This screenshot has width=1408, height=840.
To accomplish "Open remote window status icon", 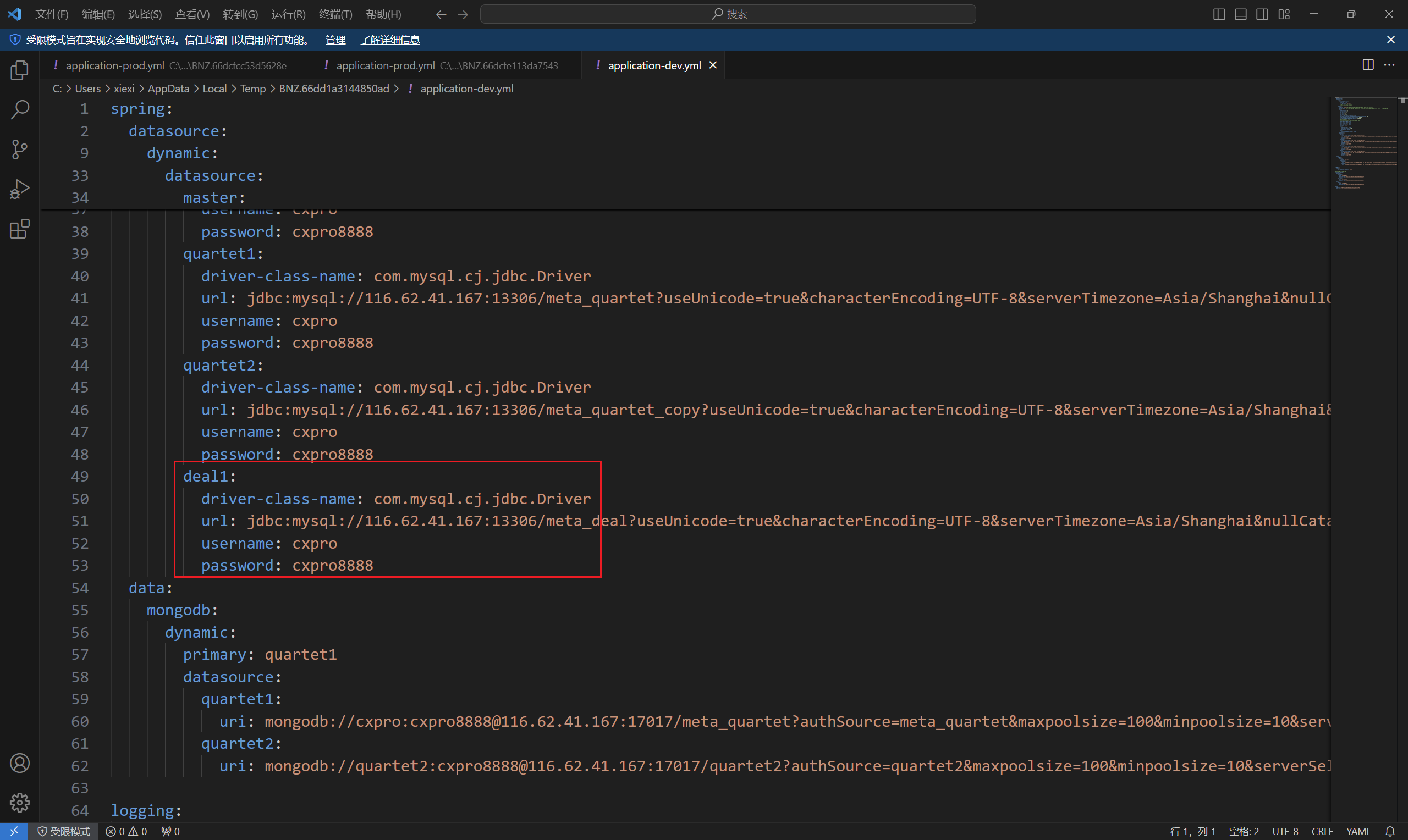I will tap(14, 831).
